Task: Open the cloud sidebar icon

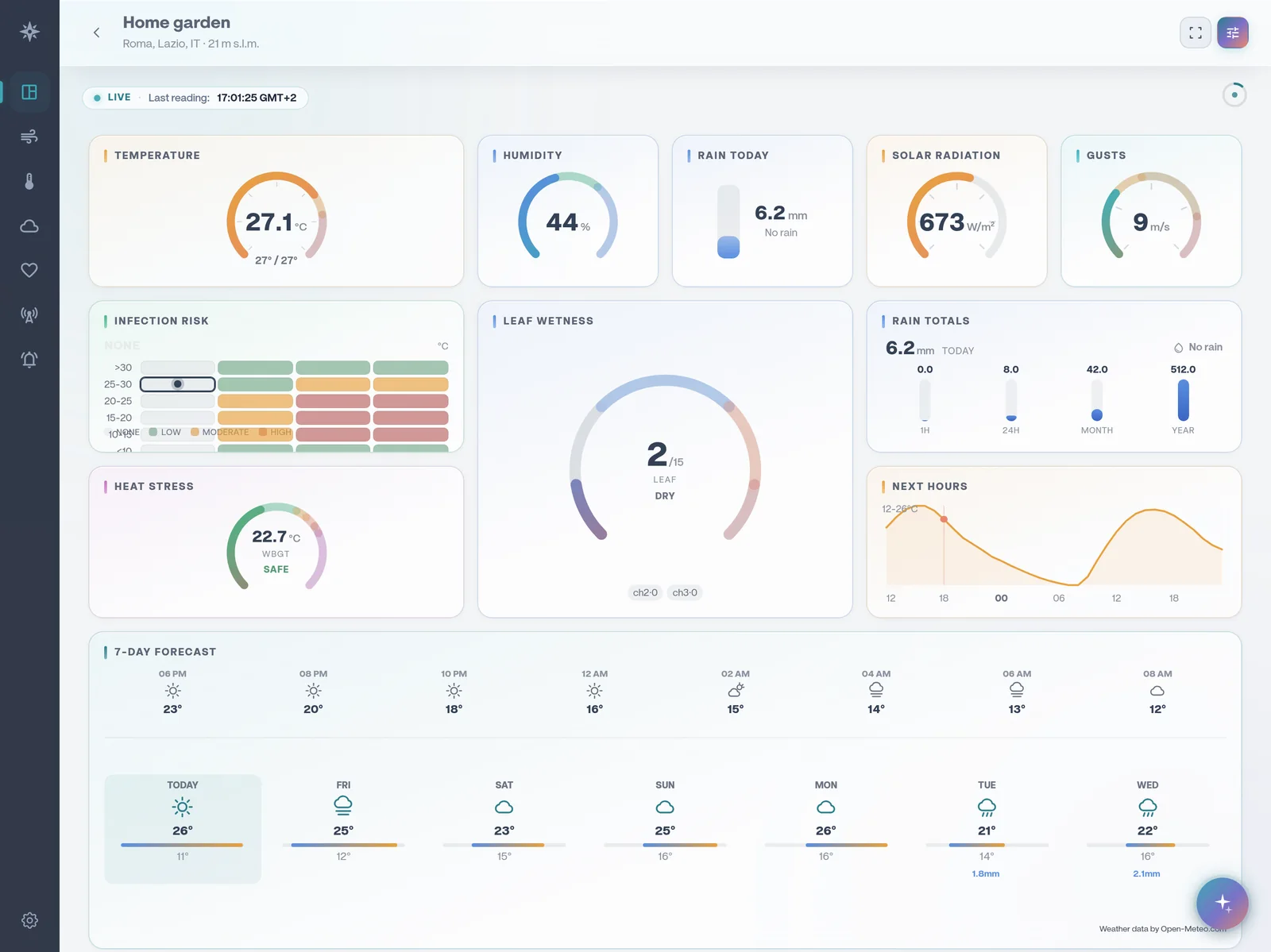Action: (x=29, y=226)
